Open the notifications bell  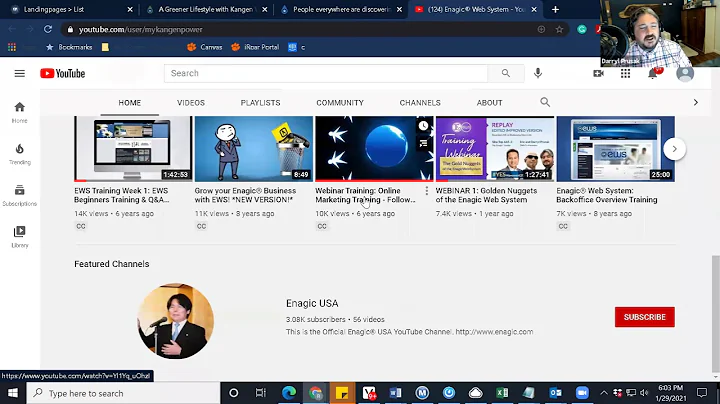[x=652, y=73]
